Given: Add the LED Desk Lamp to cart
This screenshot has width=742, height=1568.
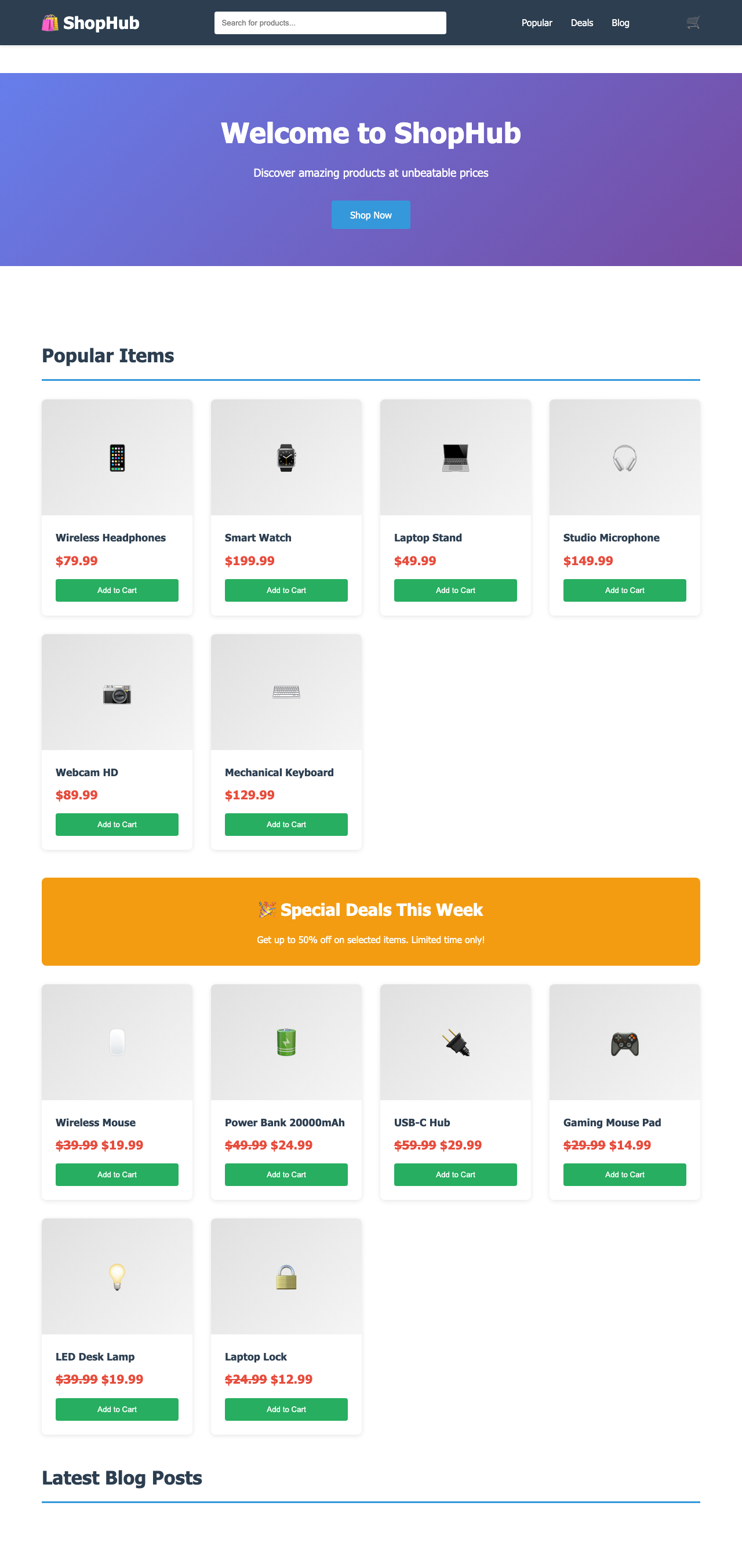Looking at the screenshot, I should tap(117, 1409).
